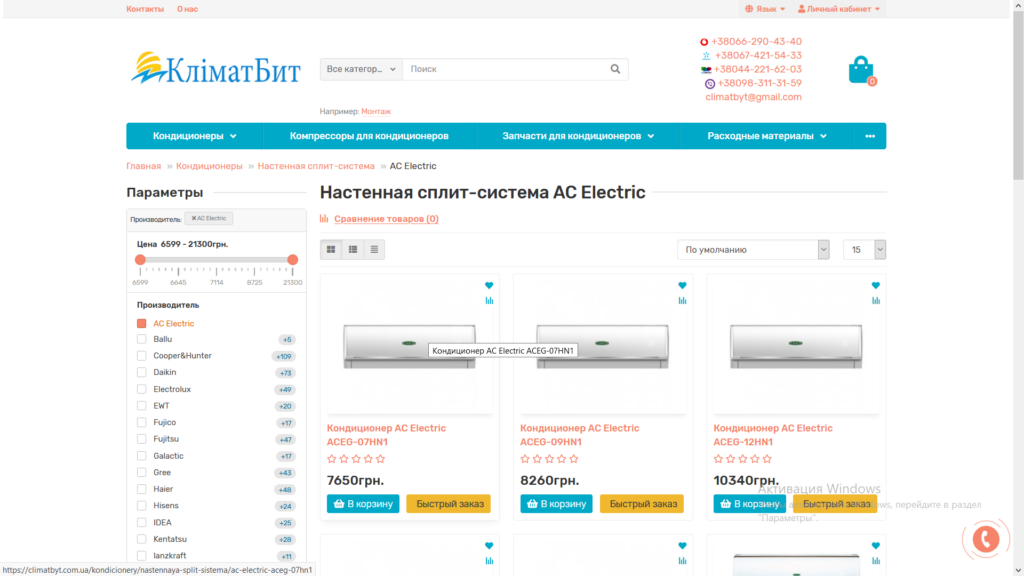
Task: Click Быстрый заказ for ACEG-09HN1
Action: [643, 504]
